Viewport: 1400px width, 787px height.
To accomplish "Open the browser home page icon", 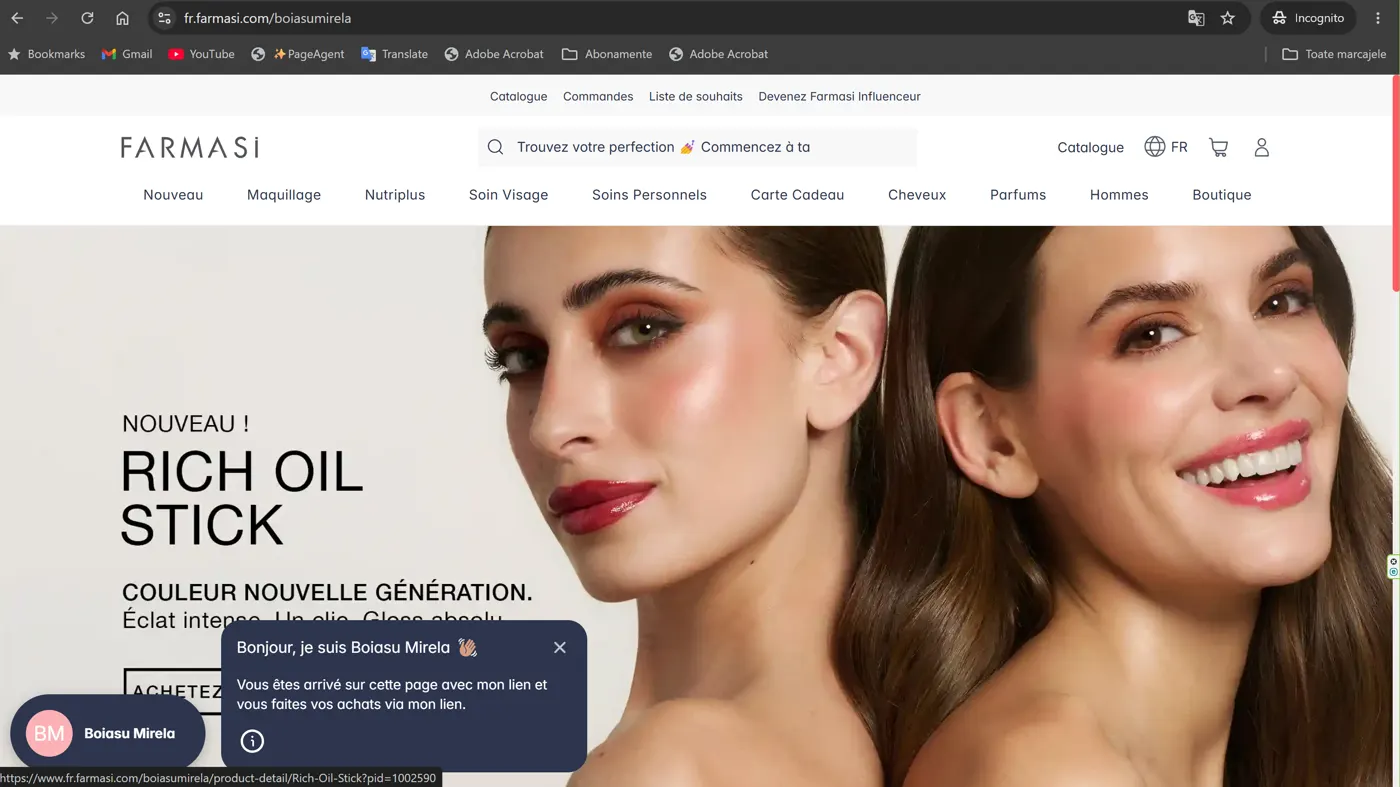I will pos(122,18).
